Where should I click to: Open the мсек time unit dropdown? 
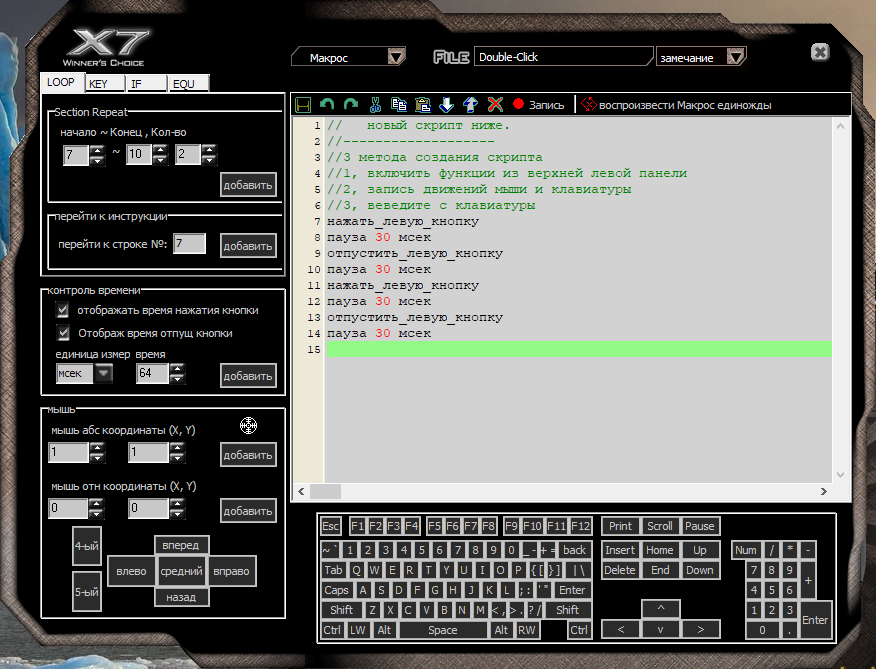click(x=103, y=373)
